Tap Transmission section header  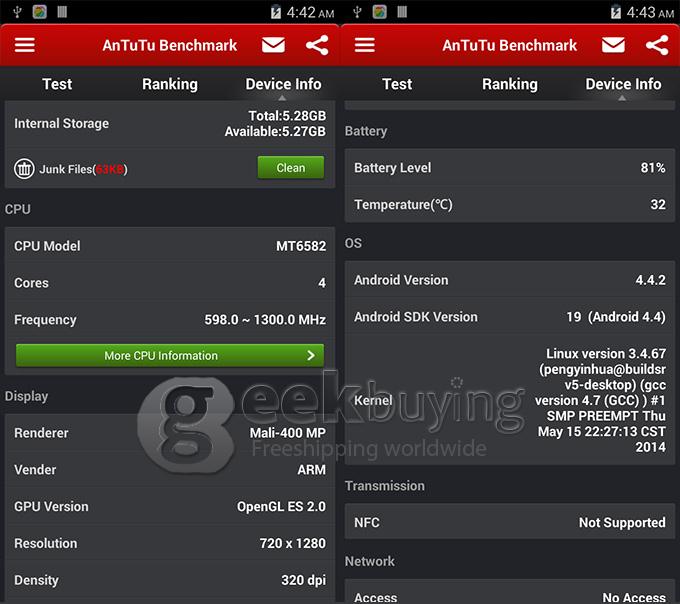click(385, 486)
